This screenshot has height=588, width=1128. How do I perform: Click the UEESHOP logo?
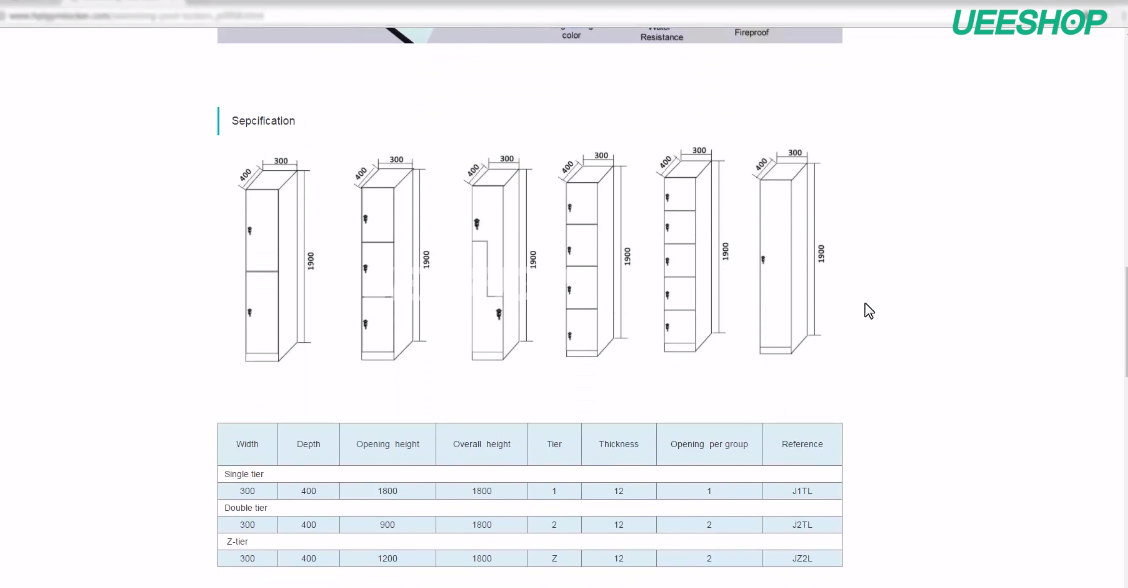tap(1029, 21)
